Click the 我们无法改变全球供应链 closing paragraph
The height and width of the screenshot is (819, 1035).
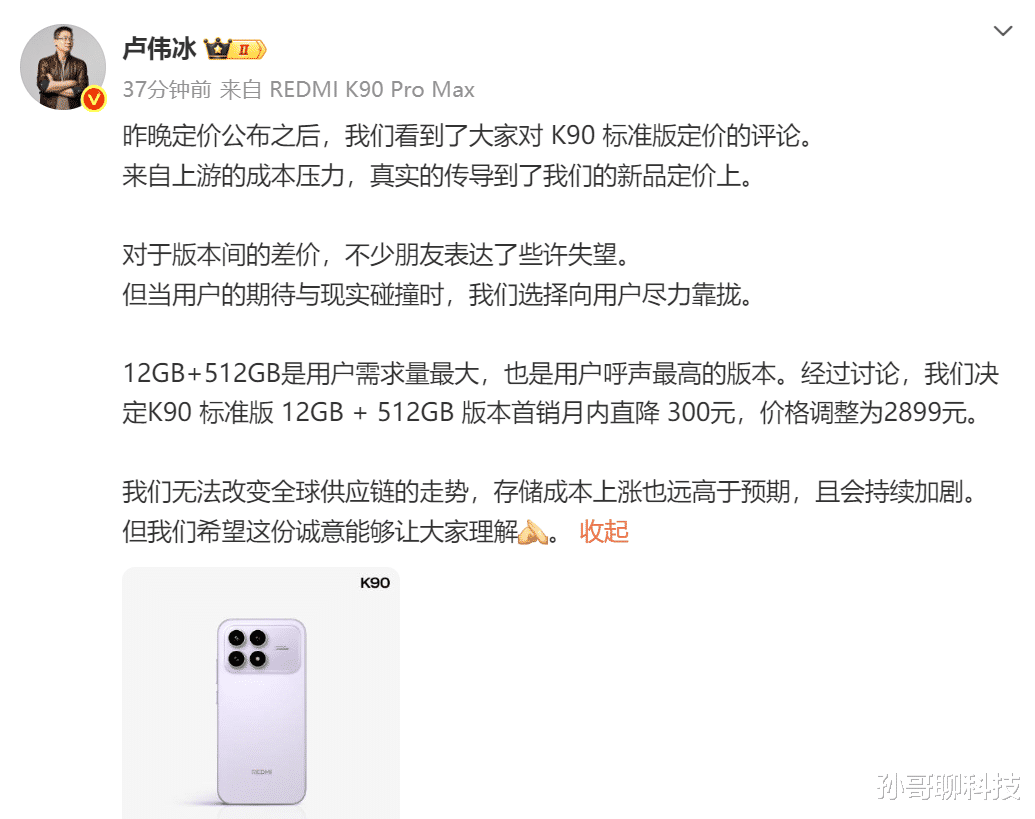pos(552,511)
